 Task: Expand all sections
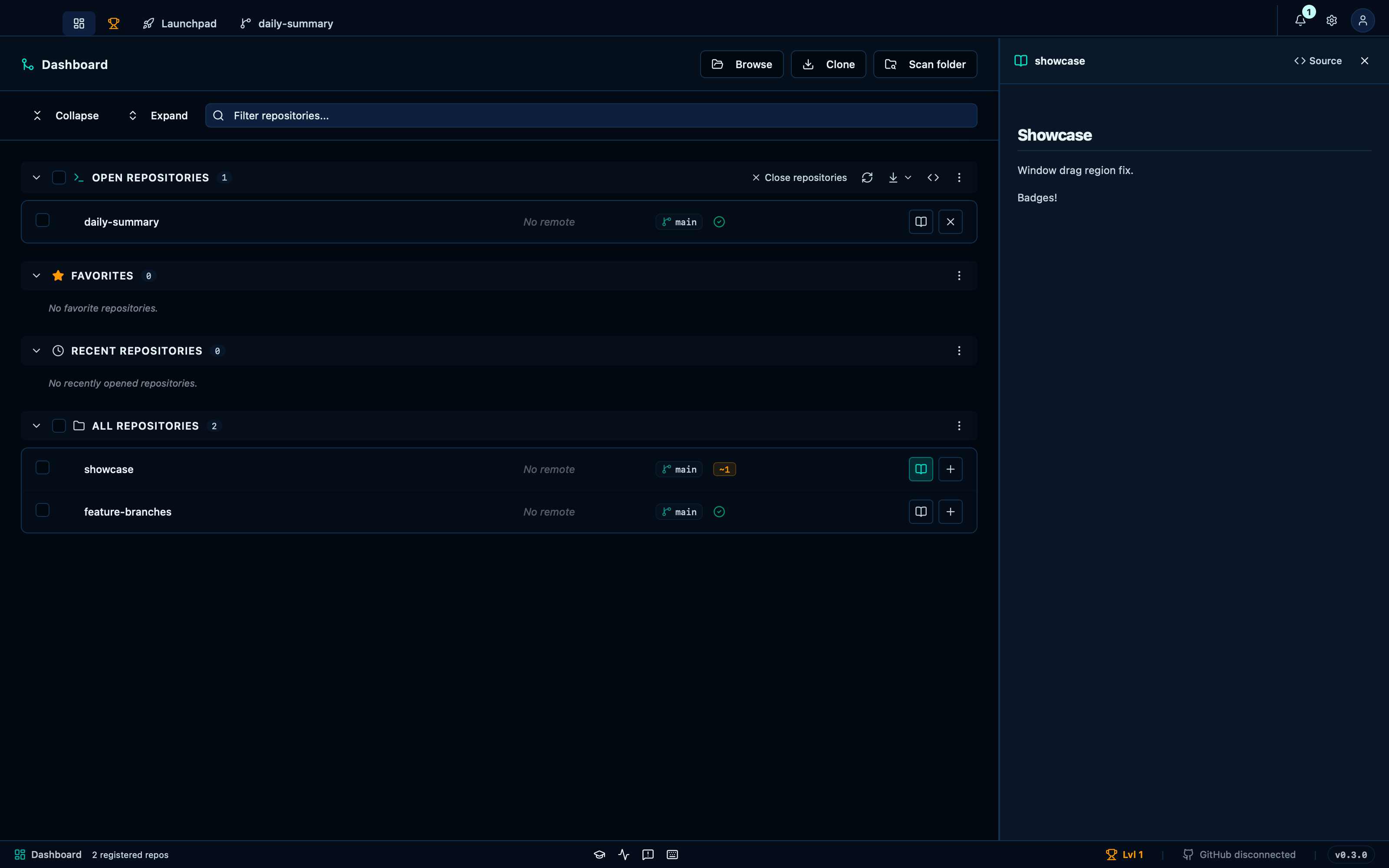158,115
